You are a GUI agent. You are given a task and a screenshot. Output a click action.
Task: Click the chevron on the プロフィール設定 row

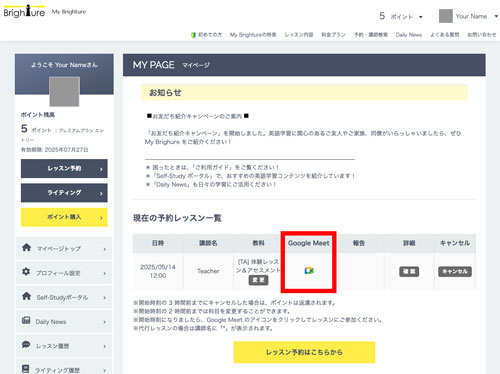pyautogui.click(x=104, y=273)
